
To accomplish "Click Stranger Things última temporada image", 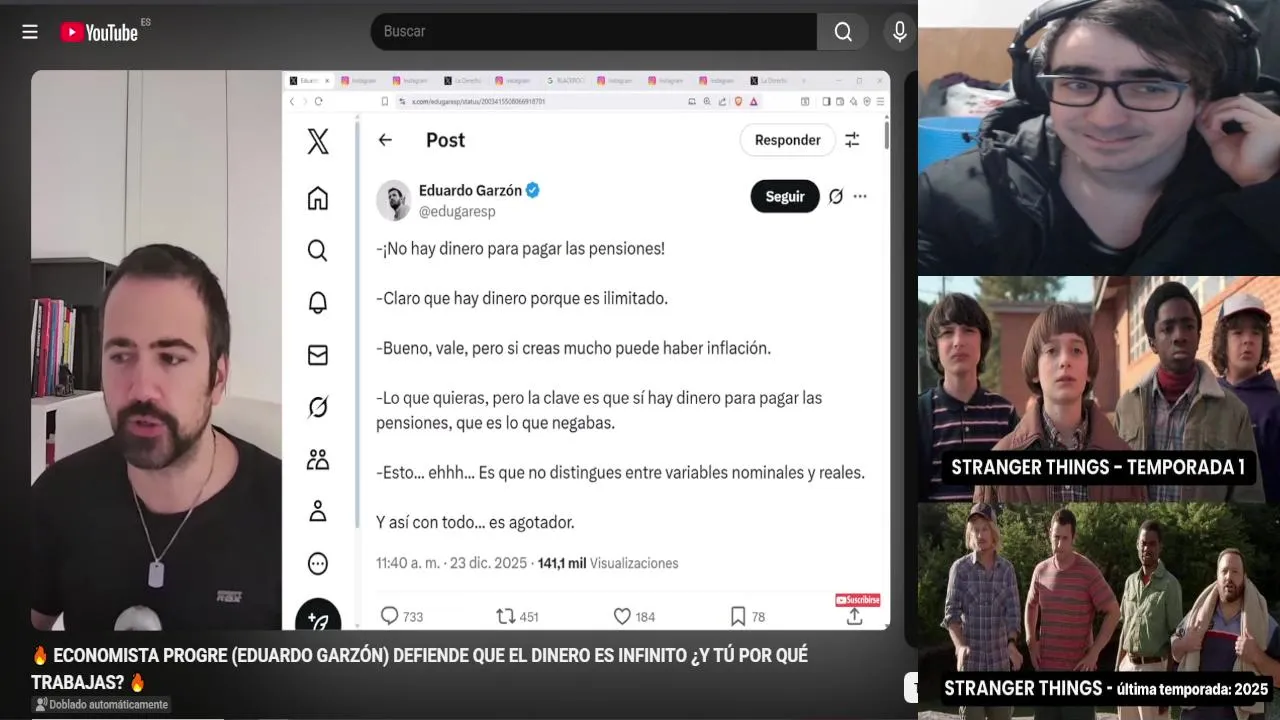I will pyautogui.click(x=1099, y=610).
